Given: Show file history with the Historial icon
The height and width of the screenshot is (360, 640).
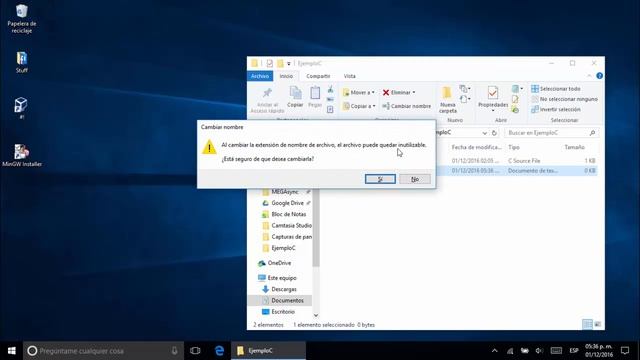Looking at the screenshot, I should pyautogui.click(x=515, y=109).
